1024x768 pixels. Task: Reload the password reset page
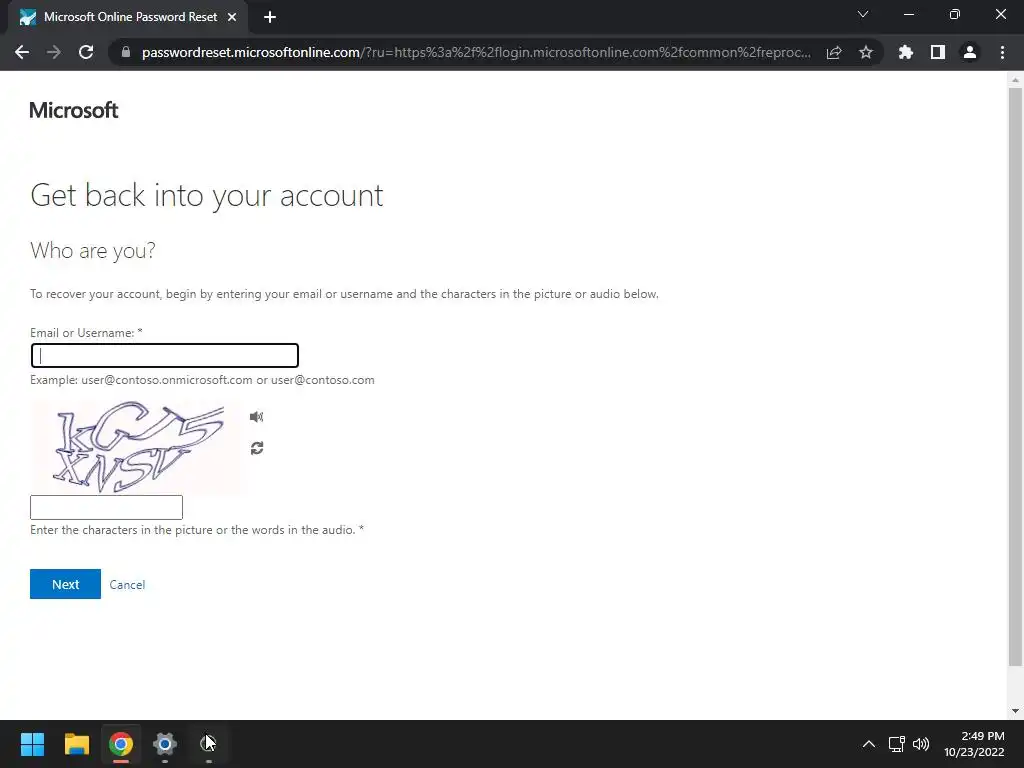tap(86, 52)
